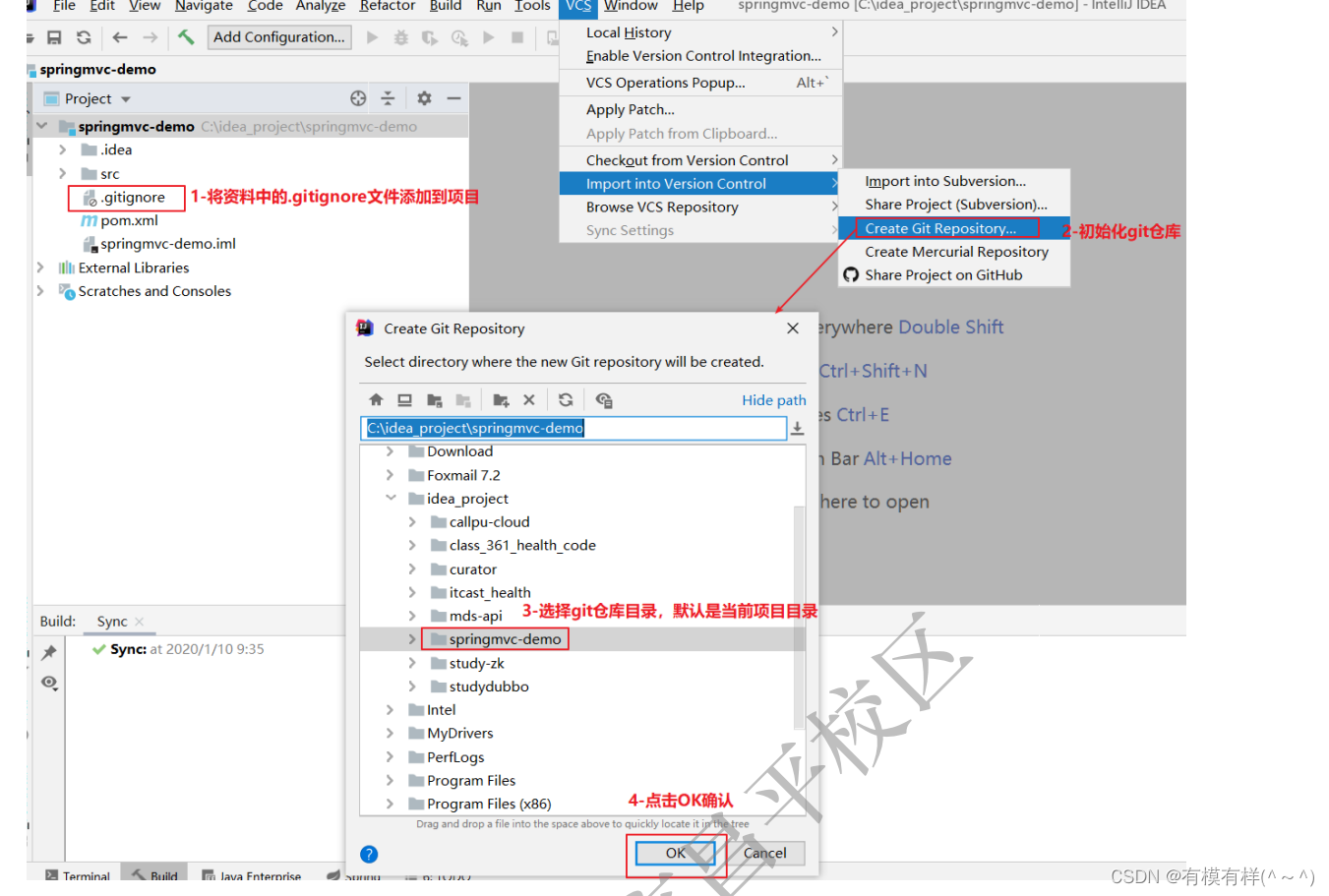Click Add Configuration button

tap(279, 37)
